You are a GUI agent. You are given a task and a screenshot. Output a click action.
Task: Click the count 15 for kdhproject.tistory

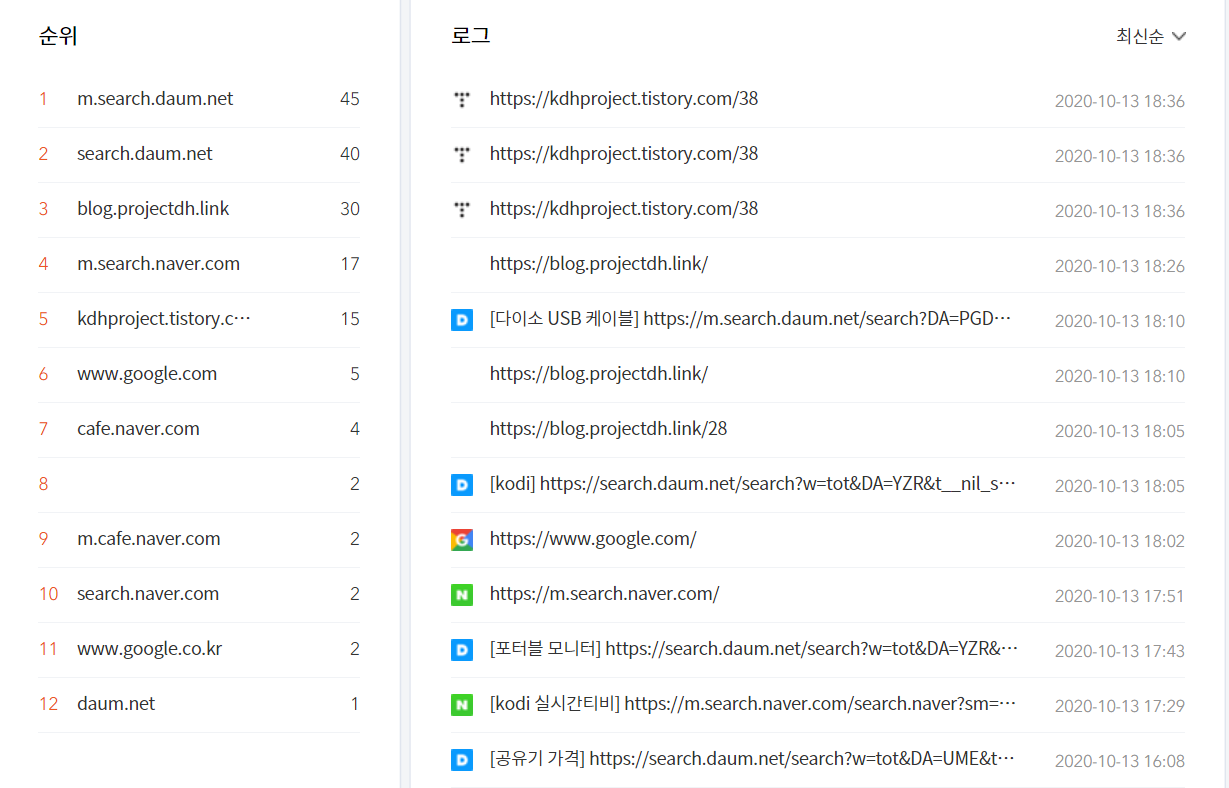(x=350, y=319)
